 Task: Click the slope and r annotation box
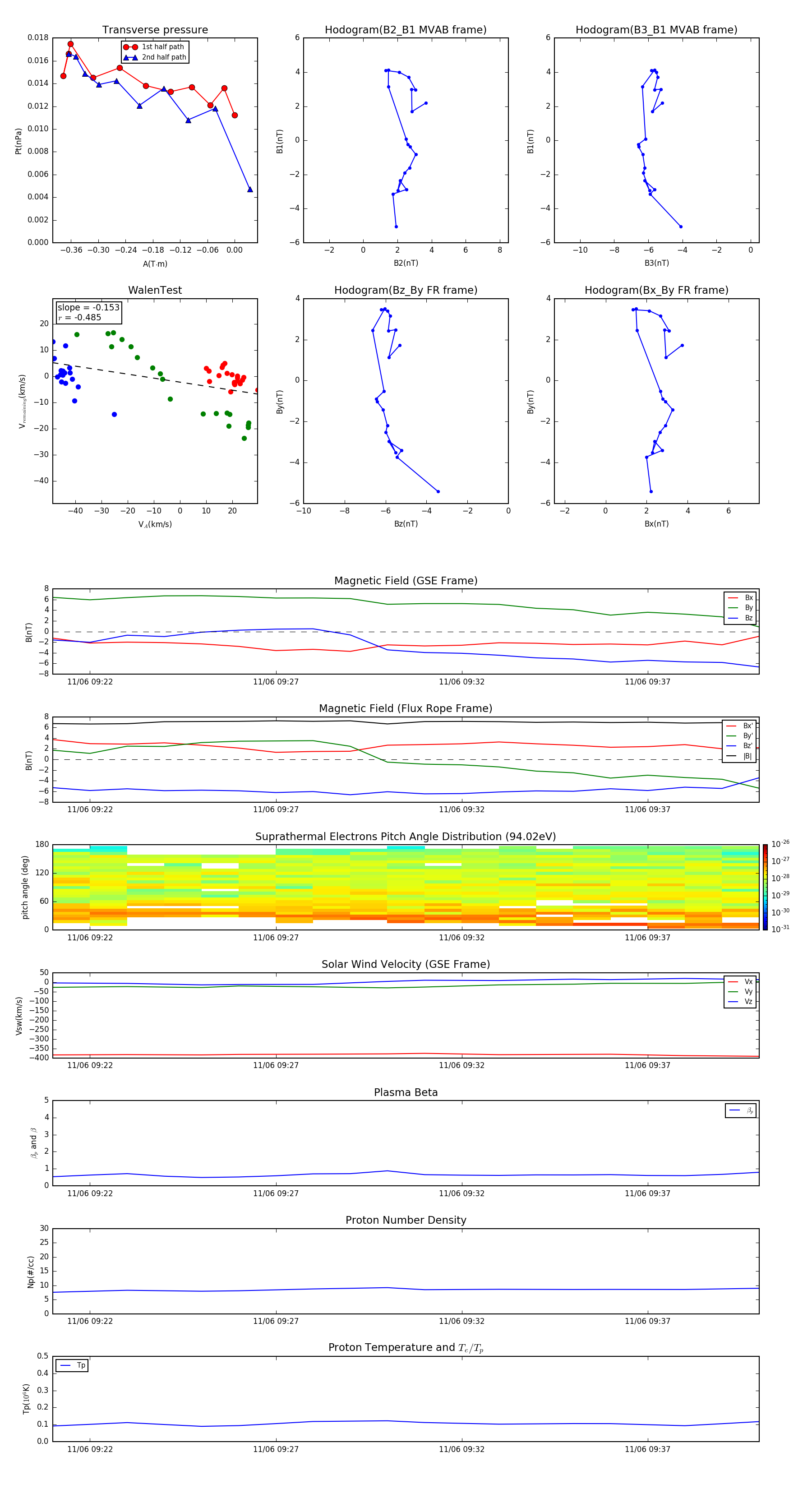(88, 313)
